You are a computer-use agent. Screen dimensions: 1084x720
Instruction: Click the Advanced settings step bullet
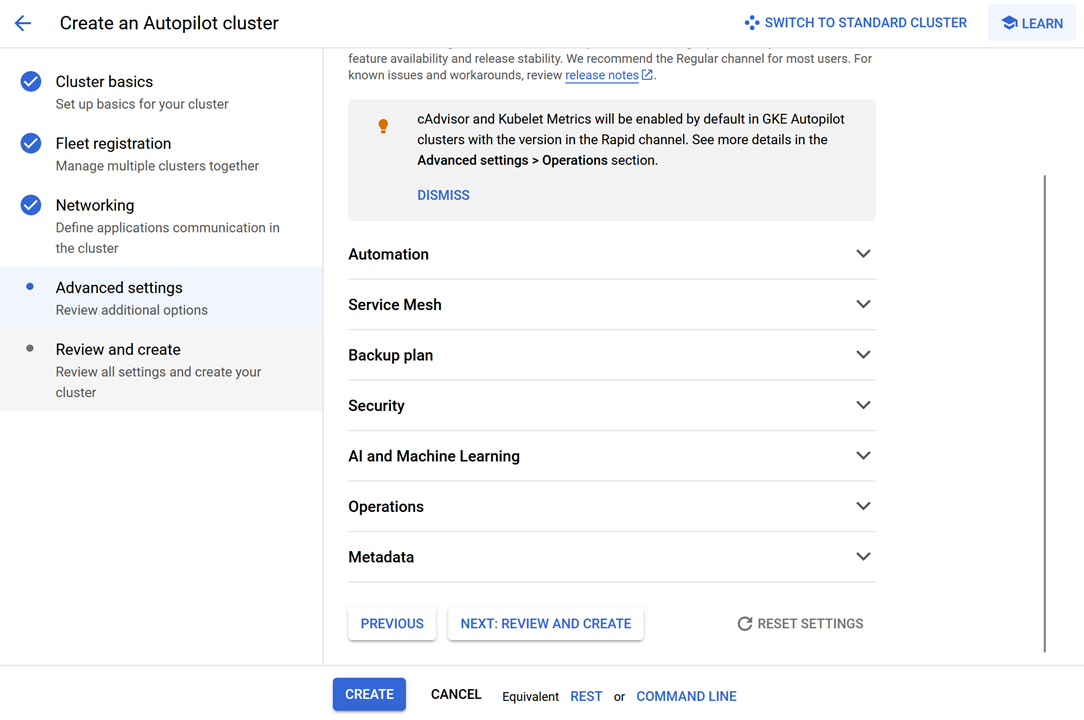30,286
